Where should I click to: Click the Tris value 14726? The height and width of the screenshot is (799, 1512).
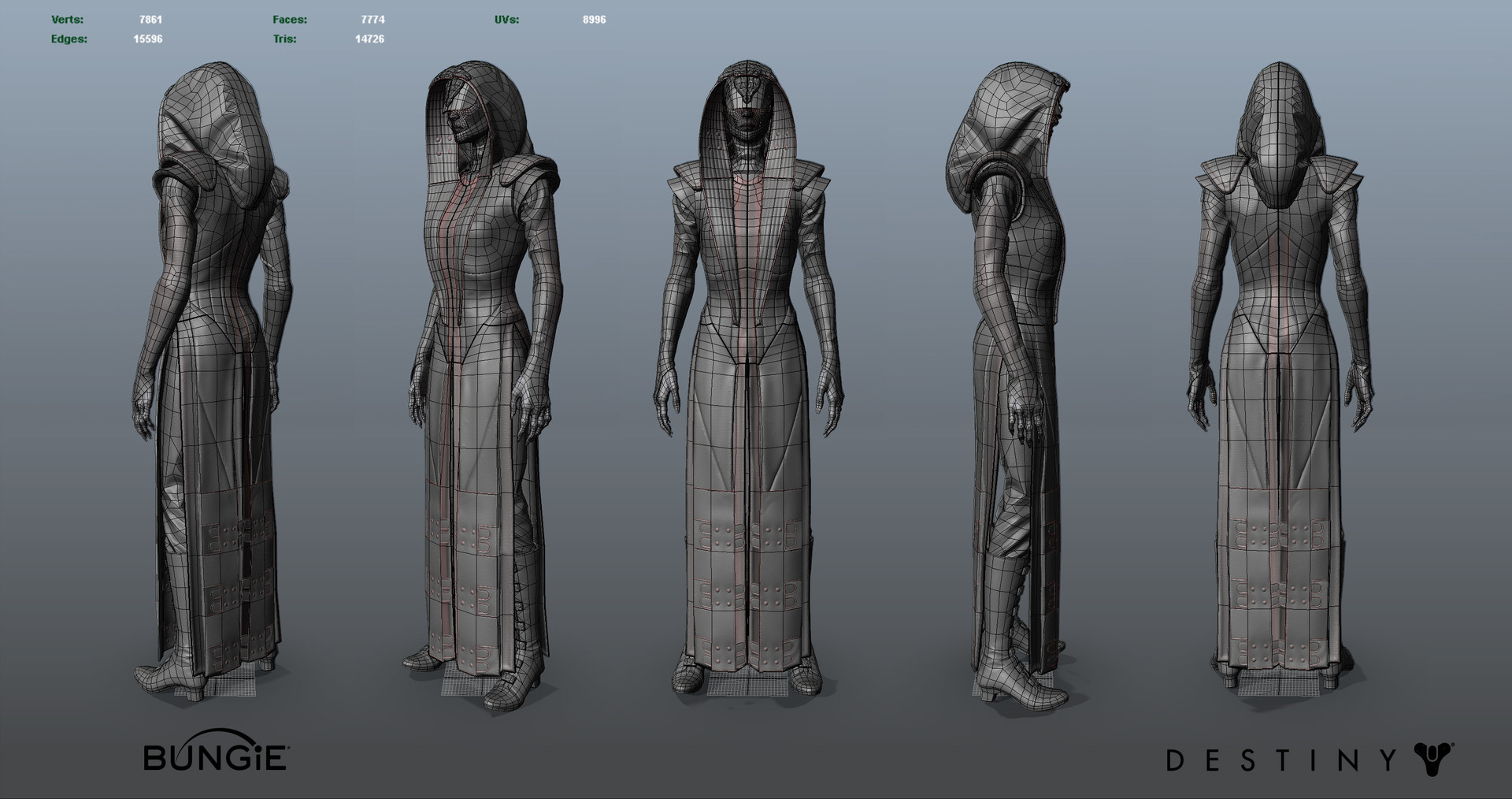click(x=369, y=39)
